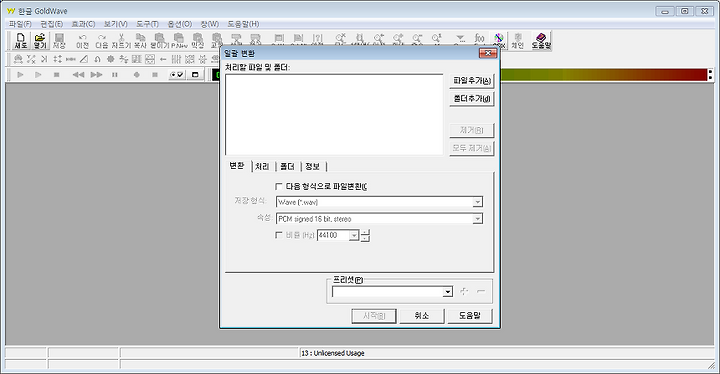This screenshot has width=720, height=374.
Task: Click the 이전 (Undo) toolbar icon
Action: coord(83,40)
